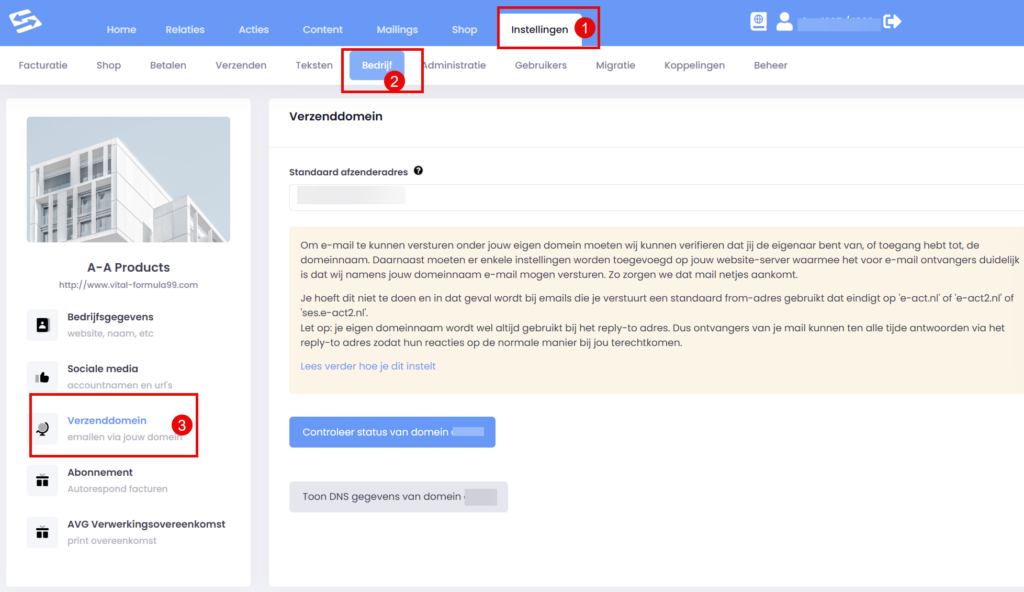Image resolution: width=1024 pixels, height=592 pixels.
Task: Switch to the Mailings menu
Action: tap(397, 30)
